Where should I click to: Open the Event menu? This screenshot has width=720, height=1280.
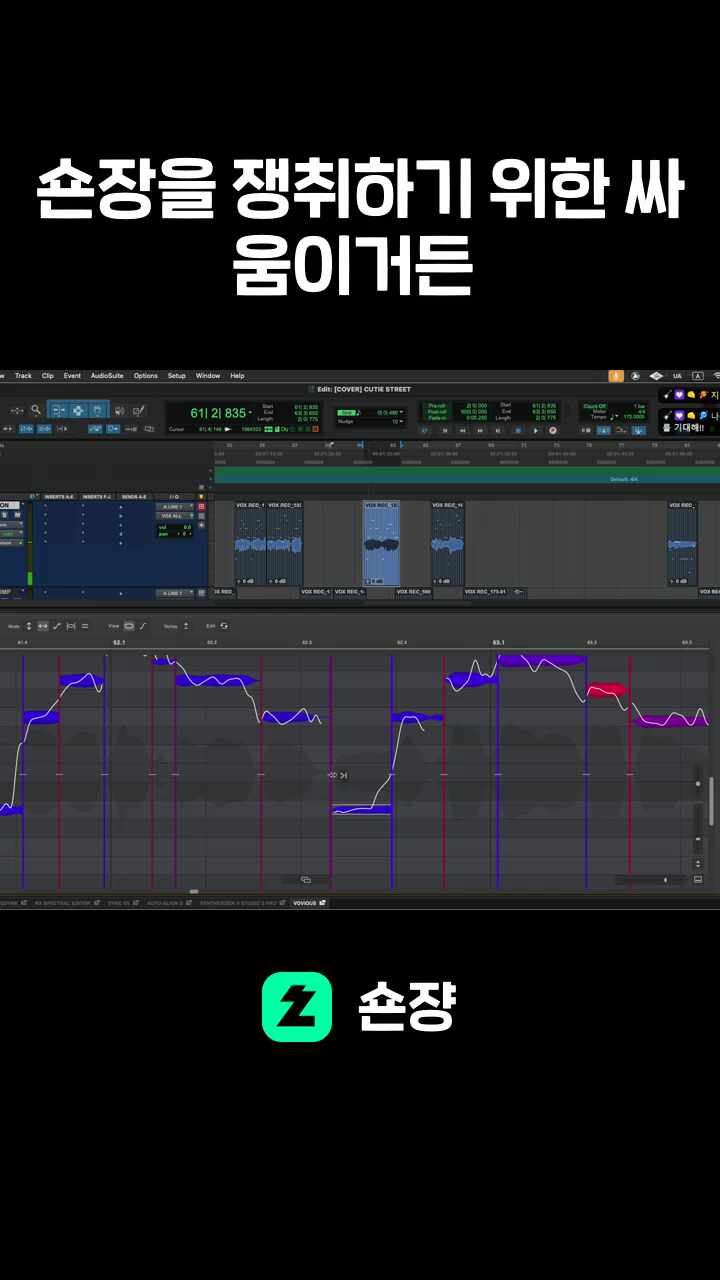pos(72,376)
